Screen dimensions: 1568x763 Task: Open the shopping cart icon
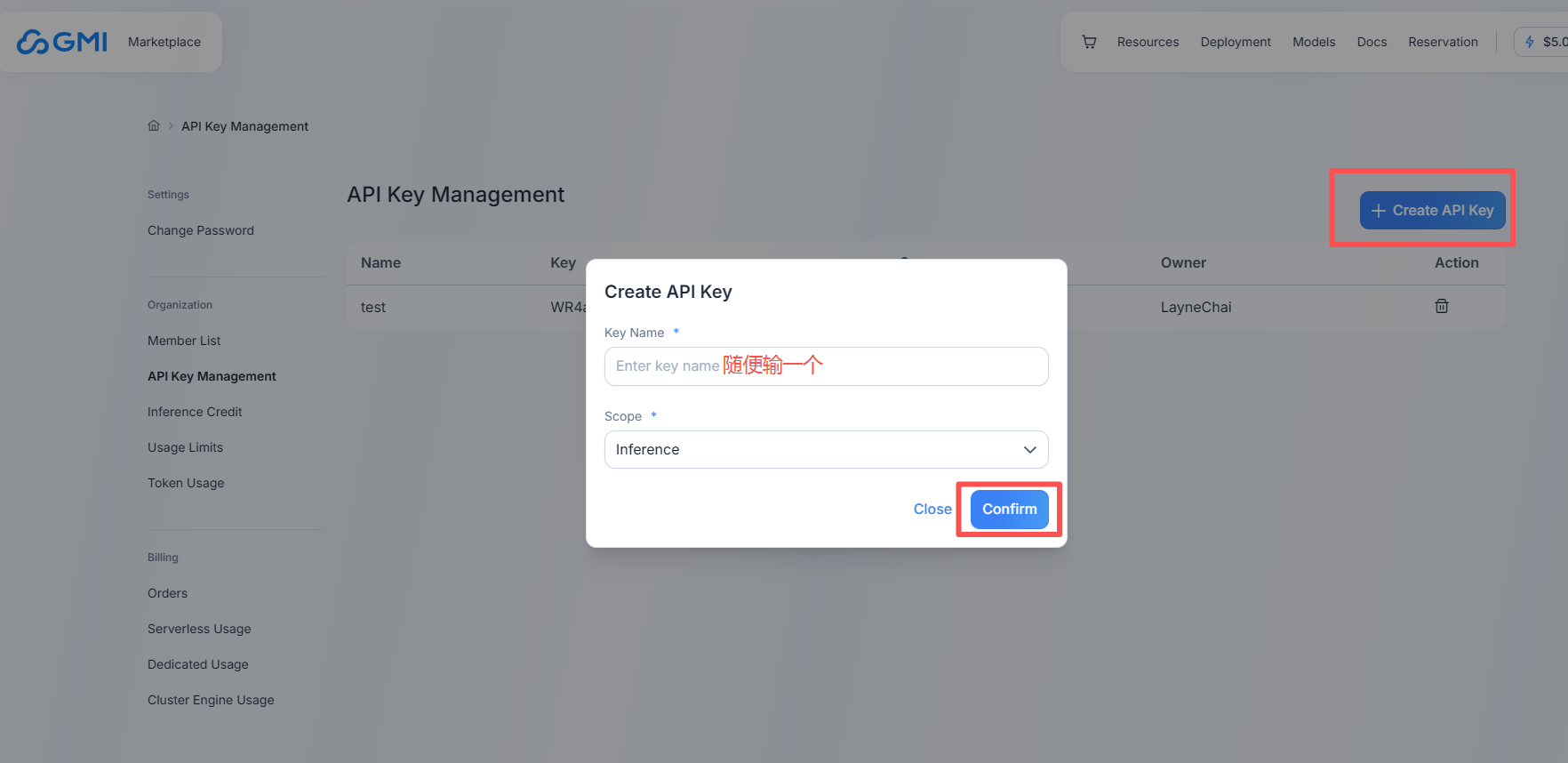tap(1089, 42)
